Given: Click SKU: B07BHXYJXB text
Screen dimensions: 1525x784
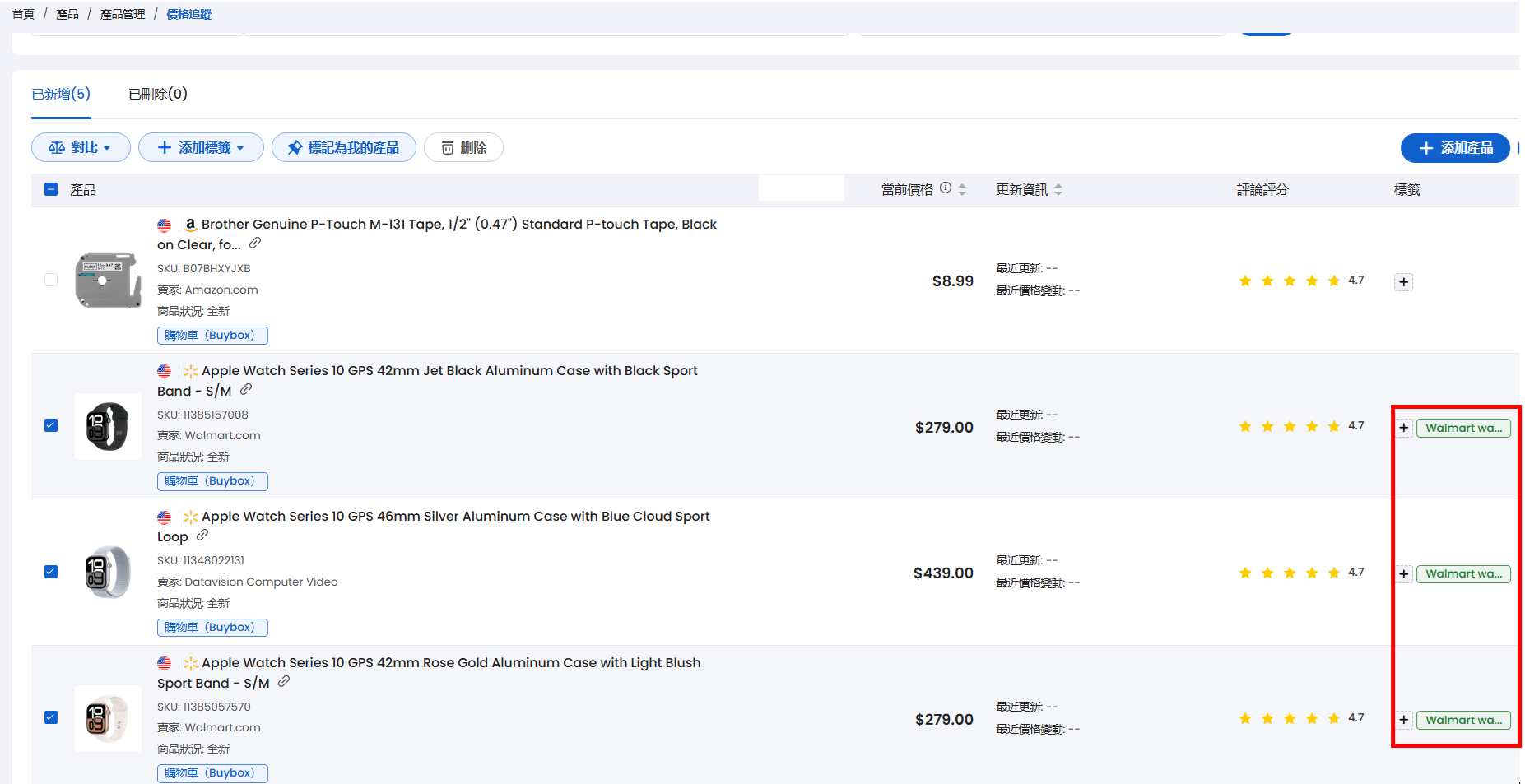Looking at the screenshot, I should [x=204, y=268].
